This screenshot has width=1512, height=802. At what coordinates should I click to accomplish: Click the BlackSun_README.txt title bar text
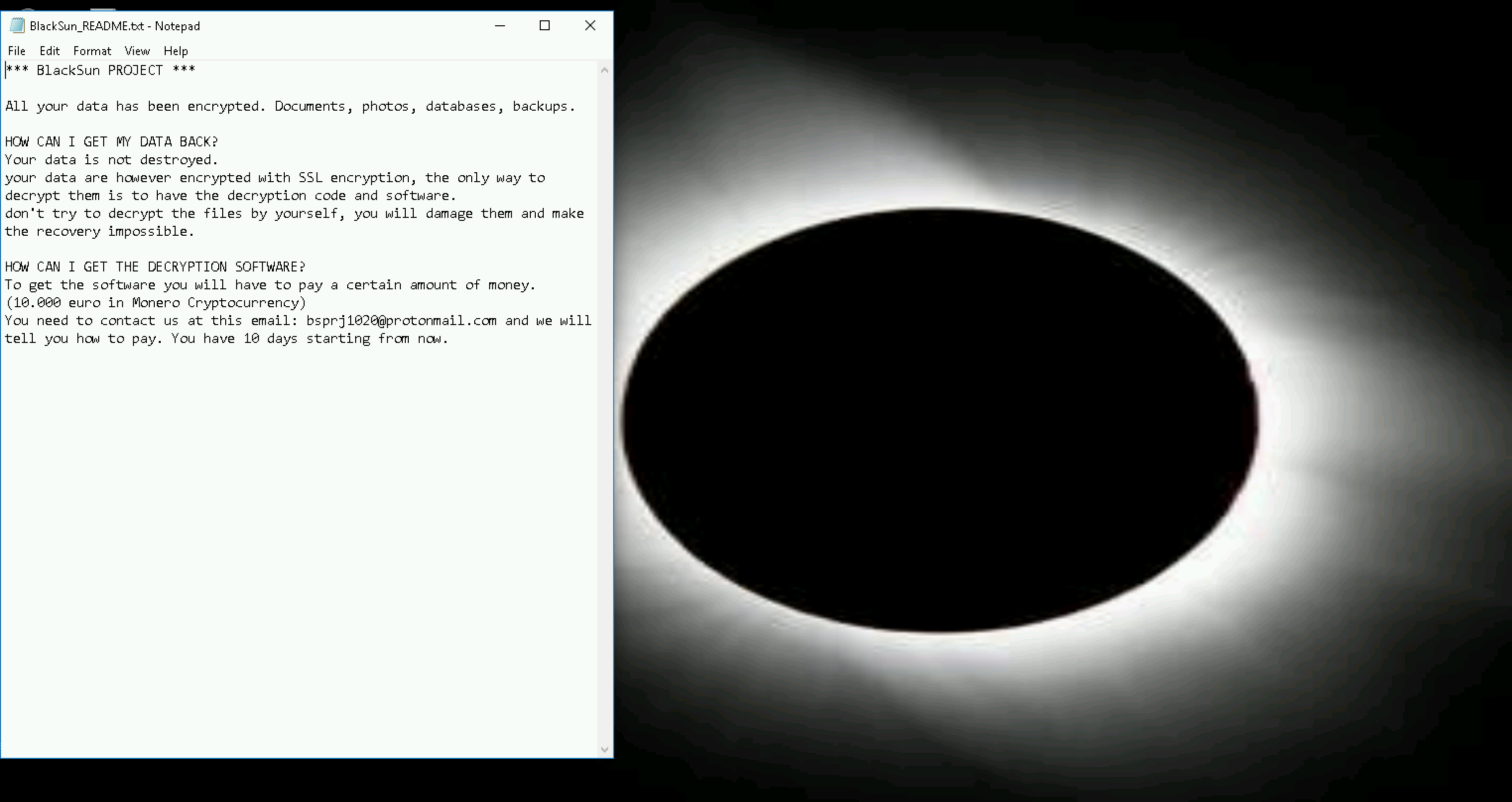115,26
